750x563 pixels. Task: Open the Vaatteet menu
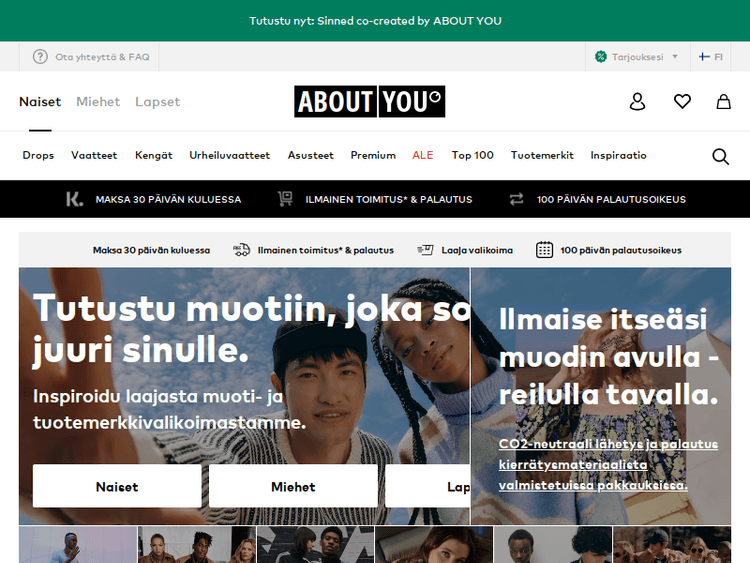point(94,155)
